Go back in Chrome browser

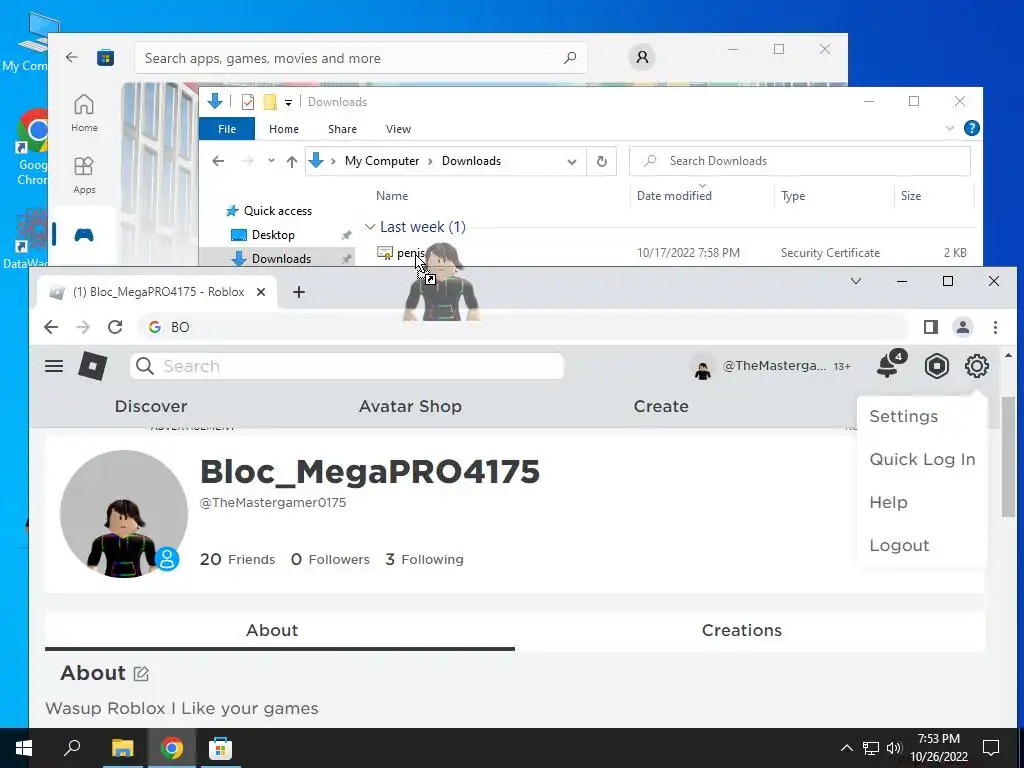[x=51, y=327]
